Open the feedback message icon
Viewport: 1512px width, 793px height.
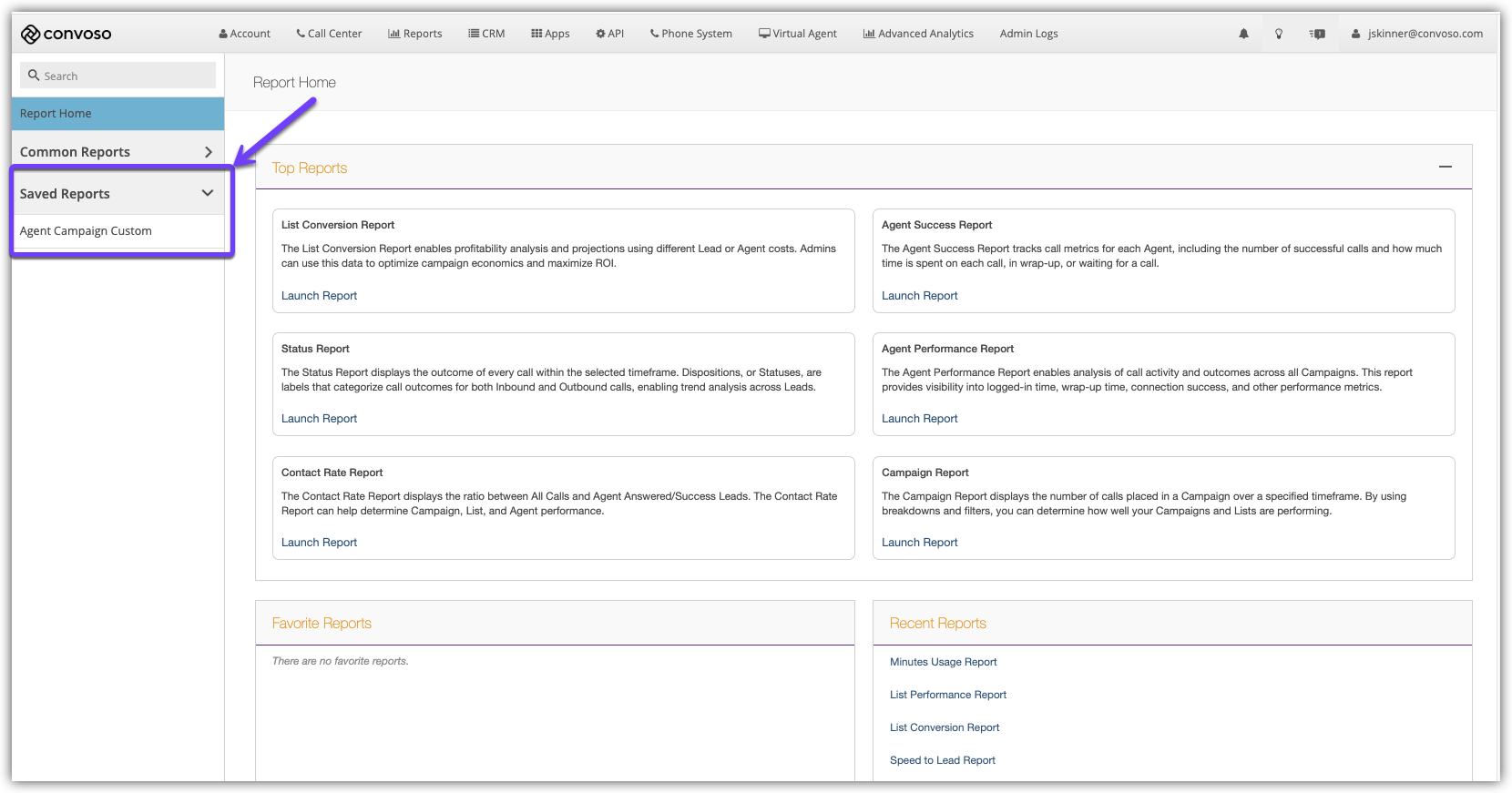[x=1317, y=34]
